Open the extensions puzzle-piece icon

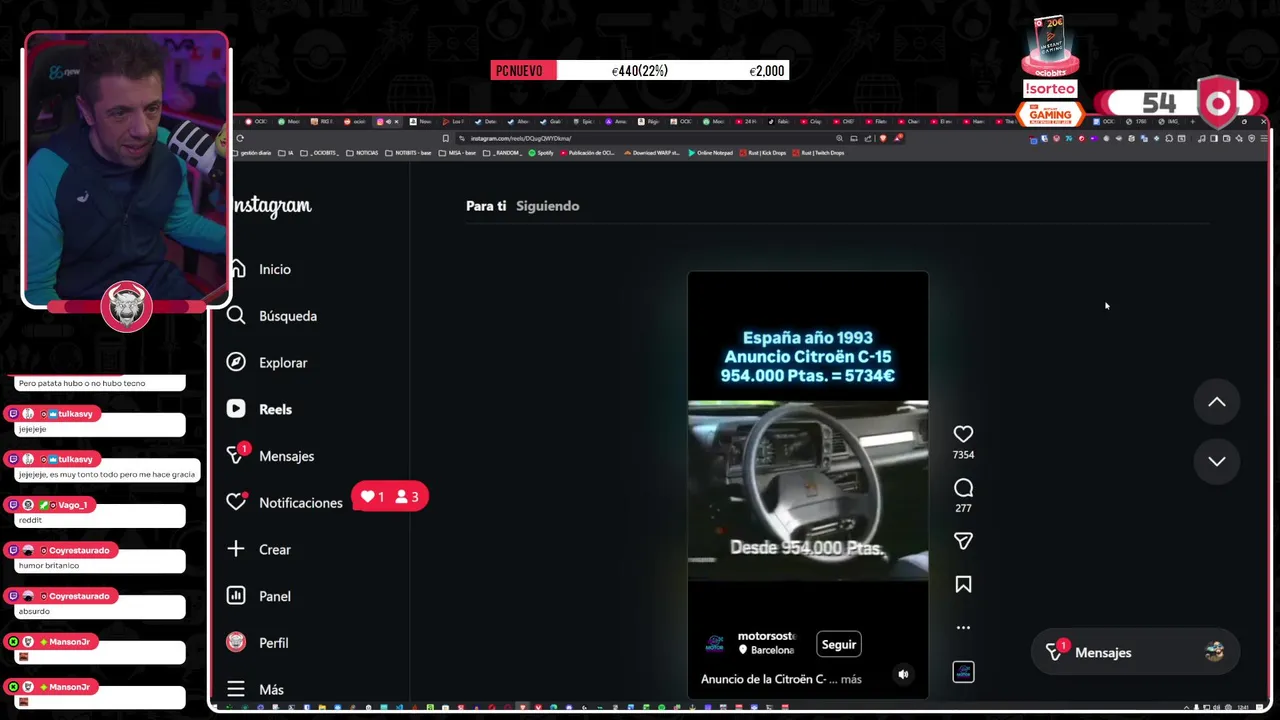tap(1169, 138)
